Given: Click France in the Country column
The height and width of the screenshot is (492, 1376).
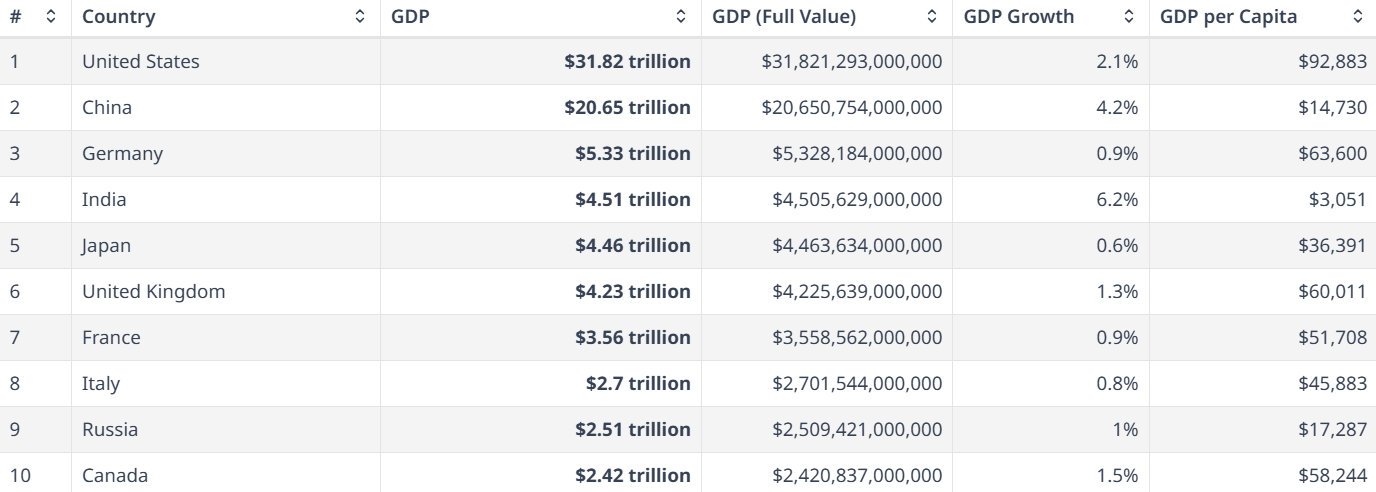Looking at the screenshot, I should click(x=111, y=338).
